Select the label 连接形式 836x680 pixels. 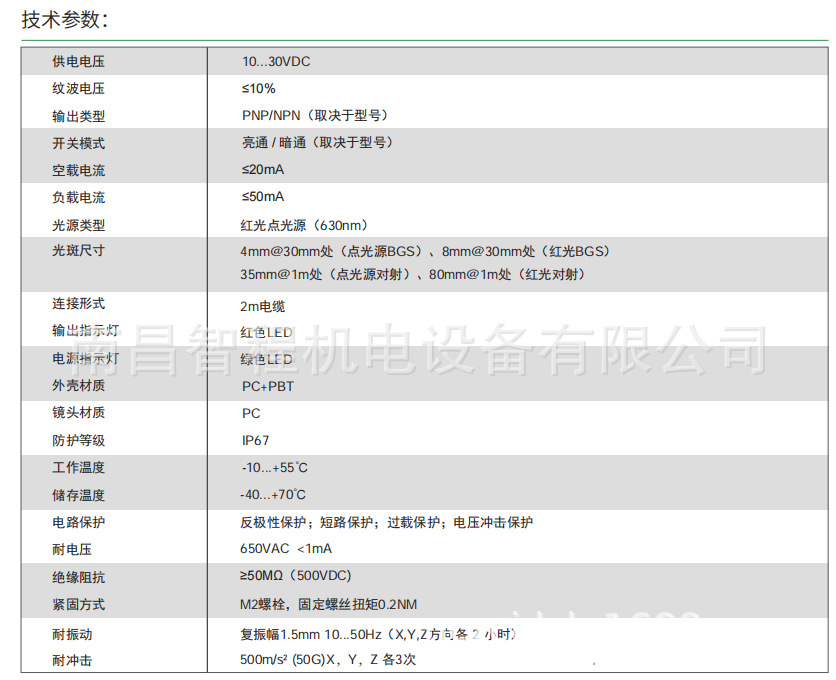pyautogui.click(x=78, y=304)
